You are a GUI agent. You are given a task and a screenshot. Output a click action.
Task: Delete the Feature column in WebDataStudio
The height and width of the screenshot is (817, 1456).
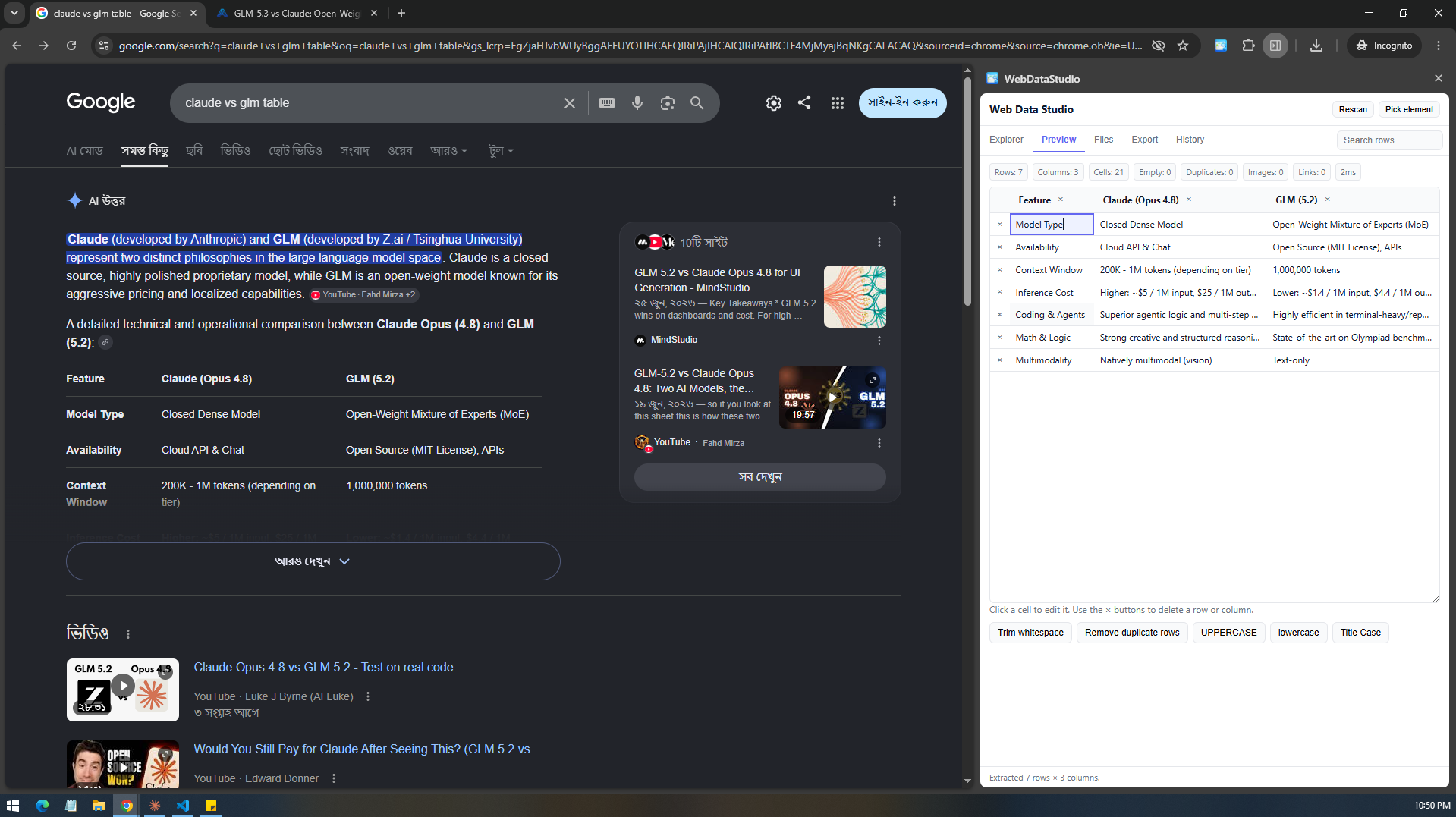[x=1061, y=200]
